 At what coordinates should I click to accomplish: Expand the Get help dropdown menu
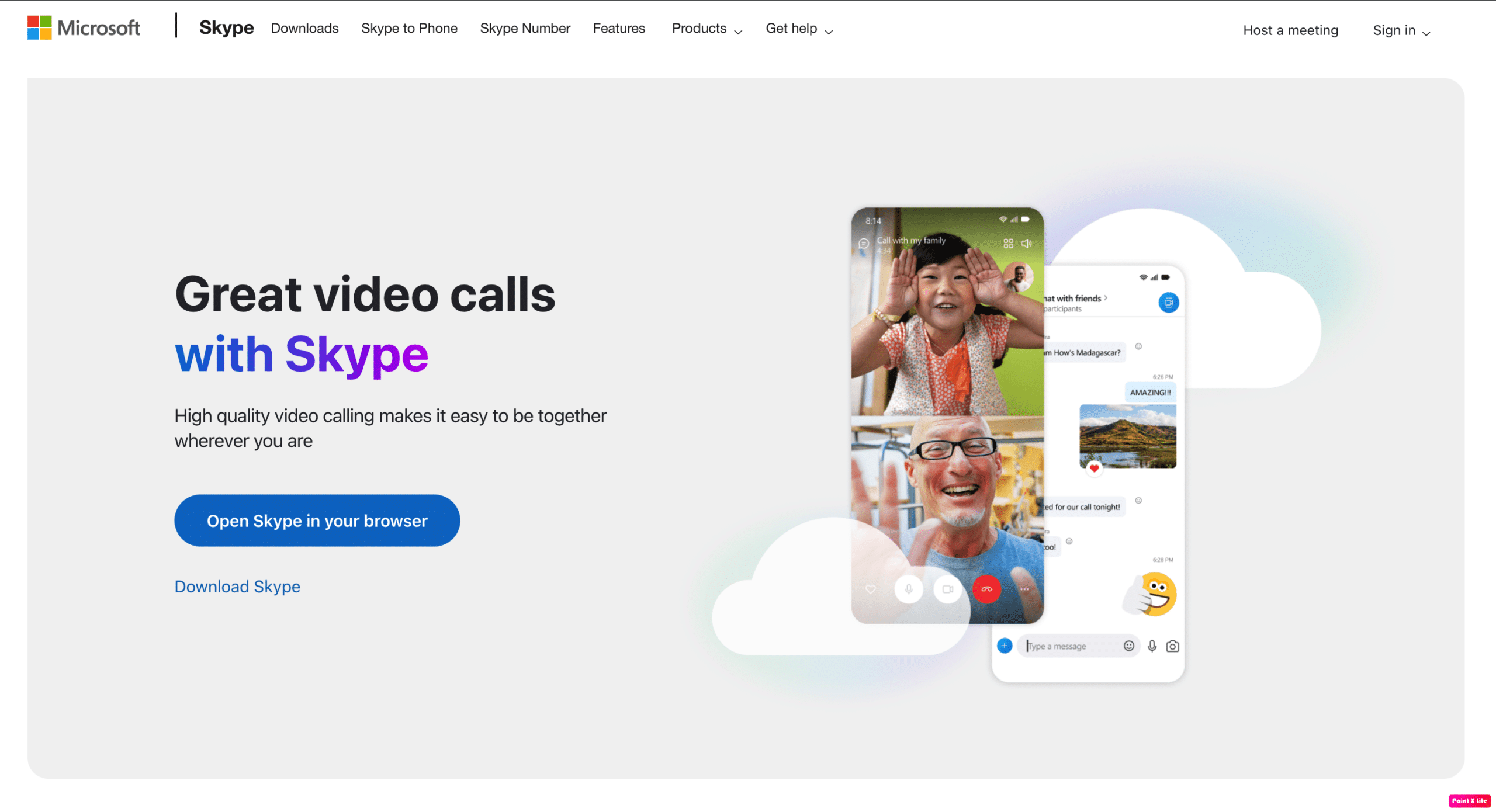click(799, 28)
